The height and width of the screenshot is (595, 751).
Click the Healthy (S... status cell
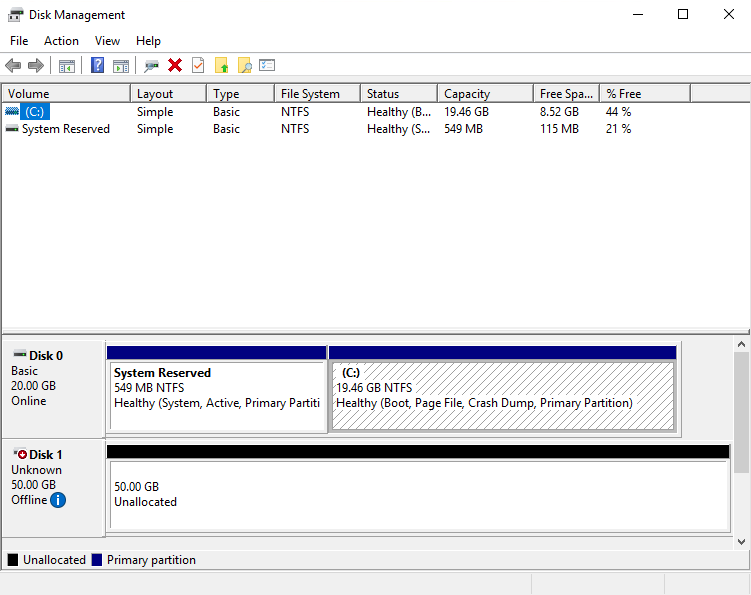coord(398,129)
